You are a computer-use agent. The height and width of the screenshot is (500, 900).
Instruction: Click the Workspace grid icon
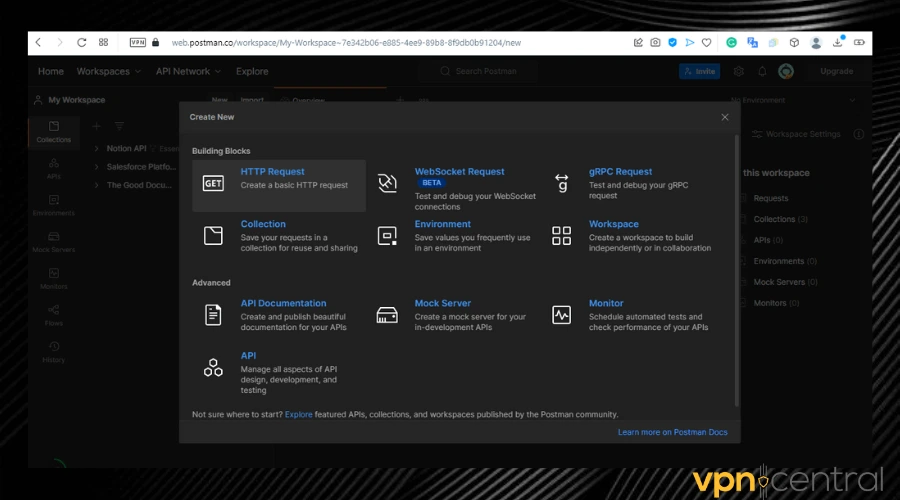pyautogui.click(x=561, y=235)
